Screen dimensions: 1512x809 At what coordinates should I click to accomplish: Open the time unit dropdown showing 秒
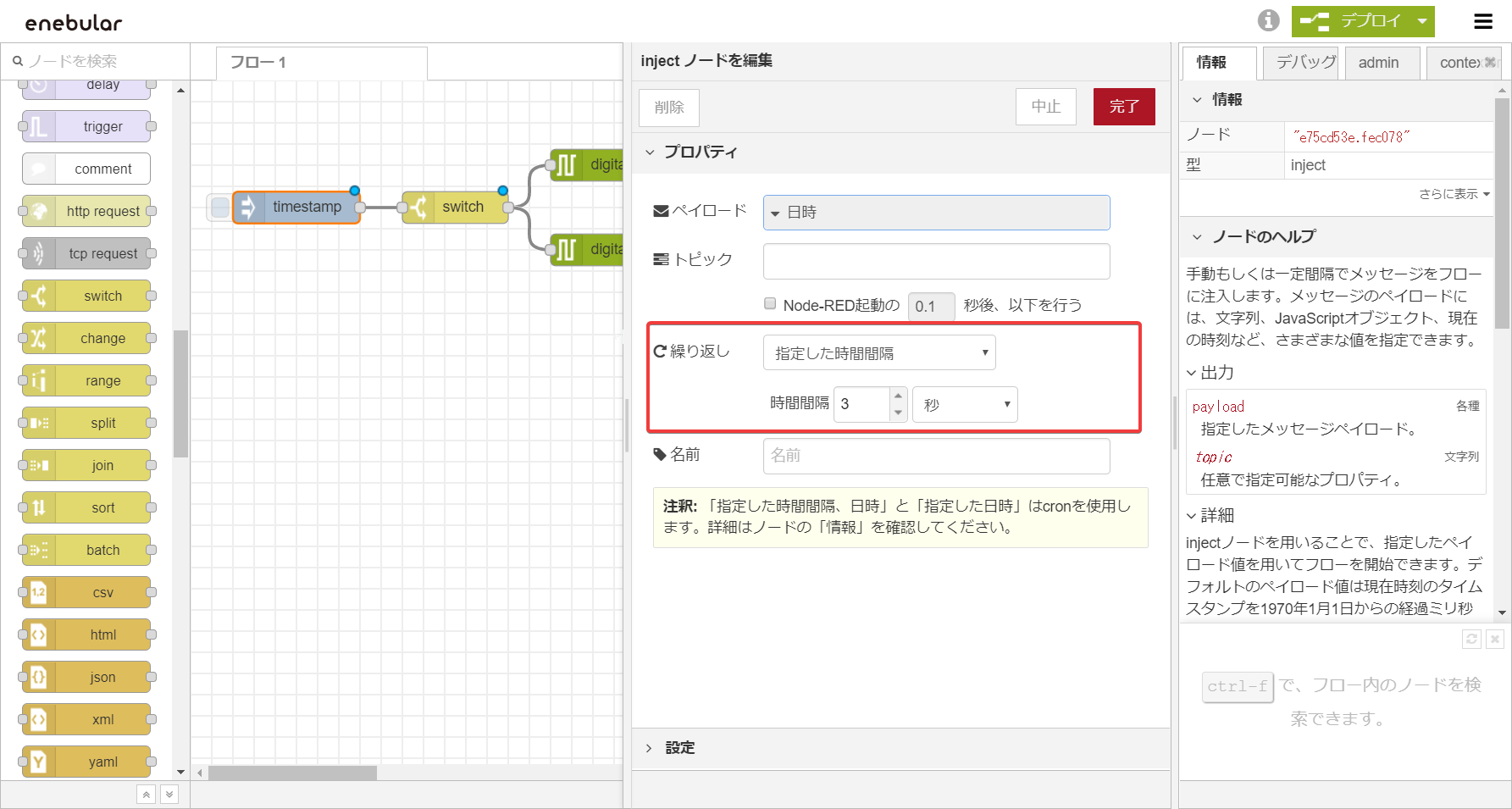pos(964,405)
